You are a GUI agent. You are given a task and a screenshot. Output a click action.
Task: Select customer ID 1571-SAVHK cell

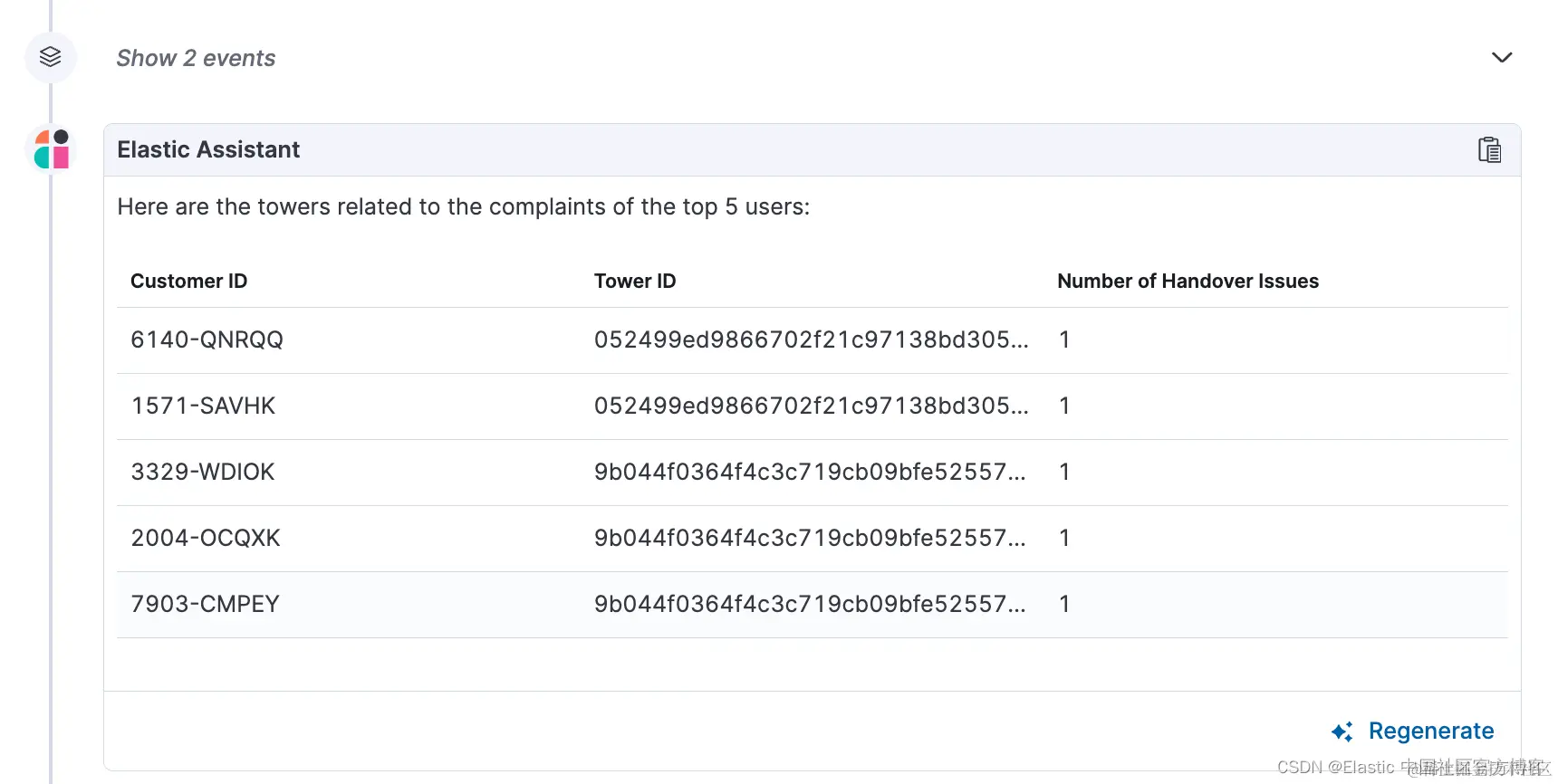[x=203, y=406]
